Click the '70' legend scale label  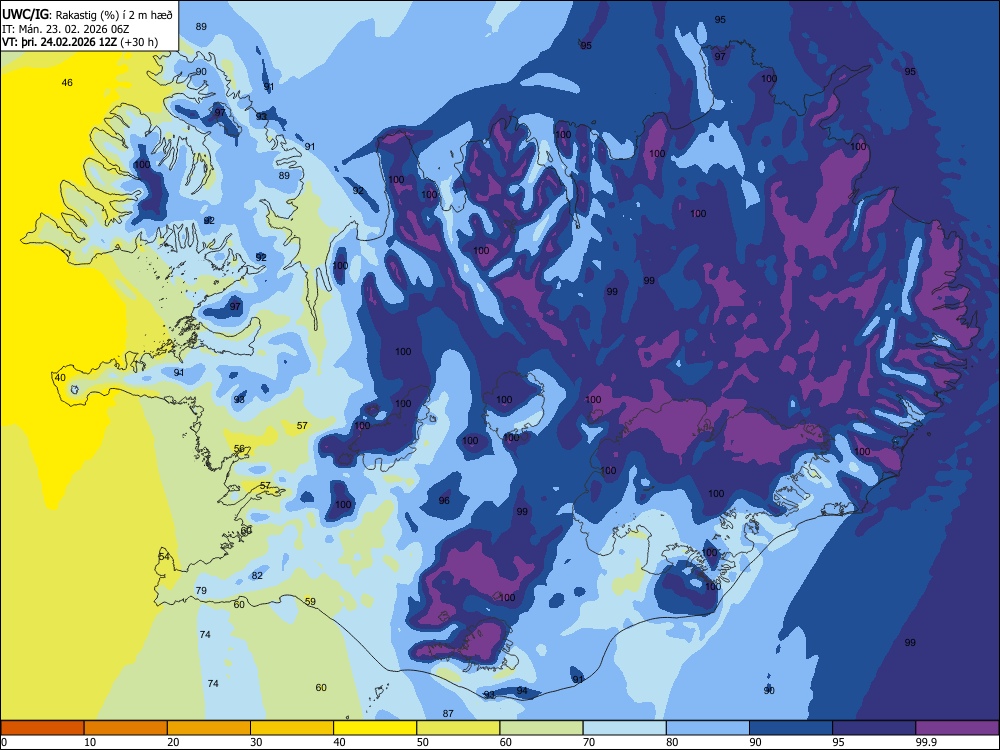coord(589,742)
